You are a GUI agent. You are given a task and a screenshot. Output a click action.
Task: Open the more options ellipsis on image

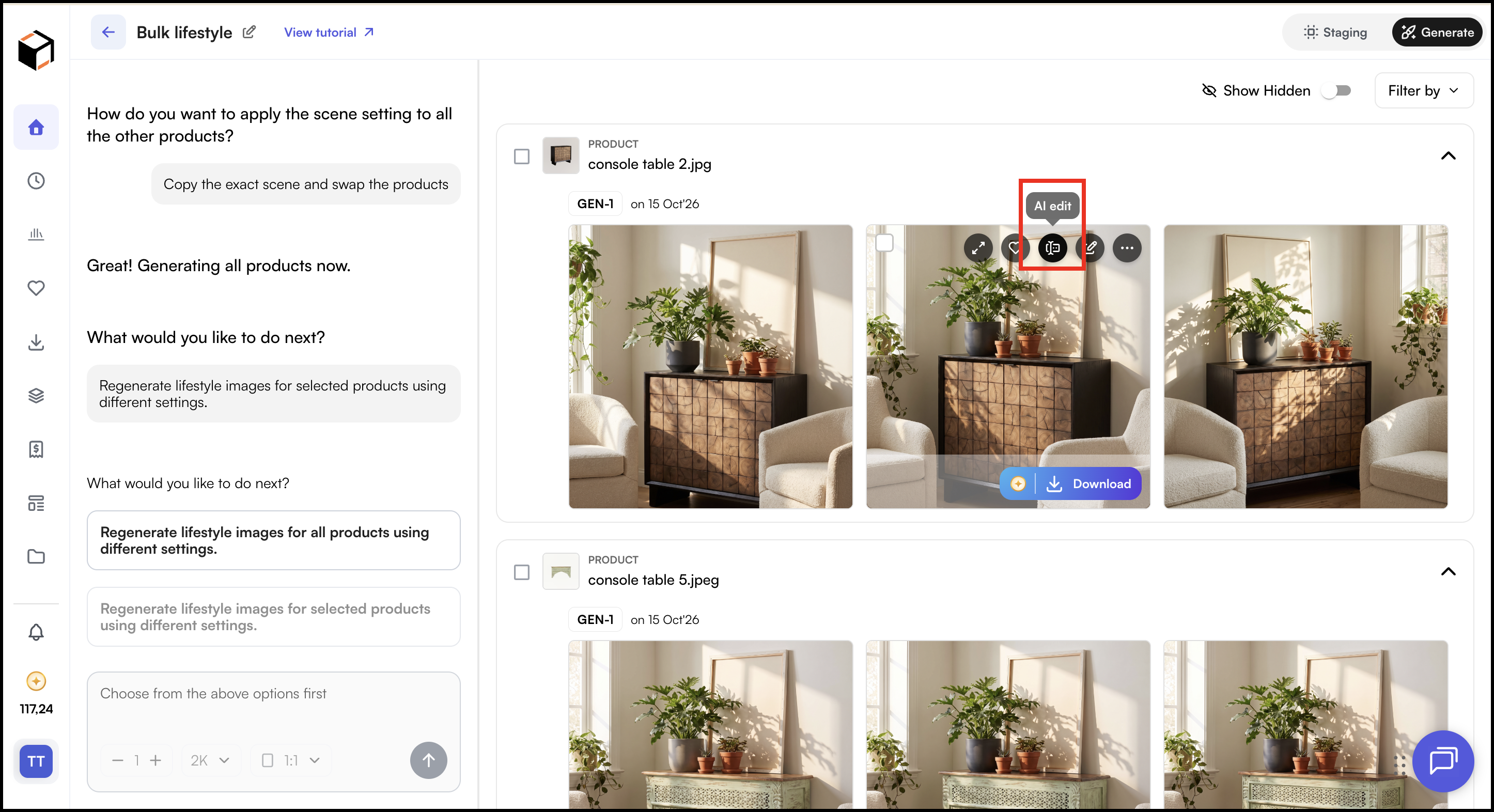point(1127,248)
